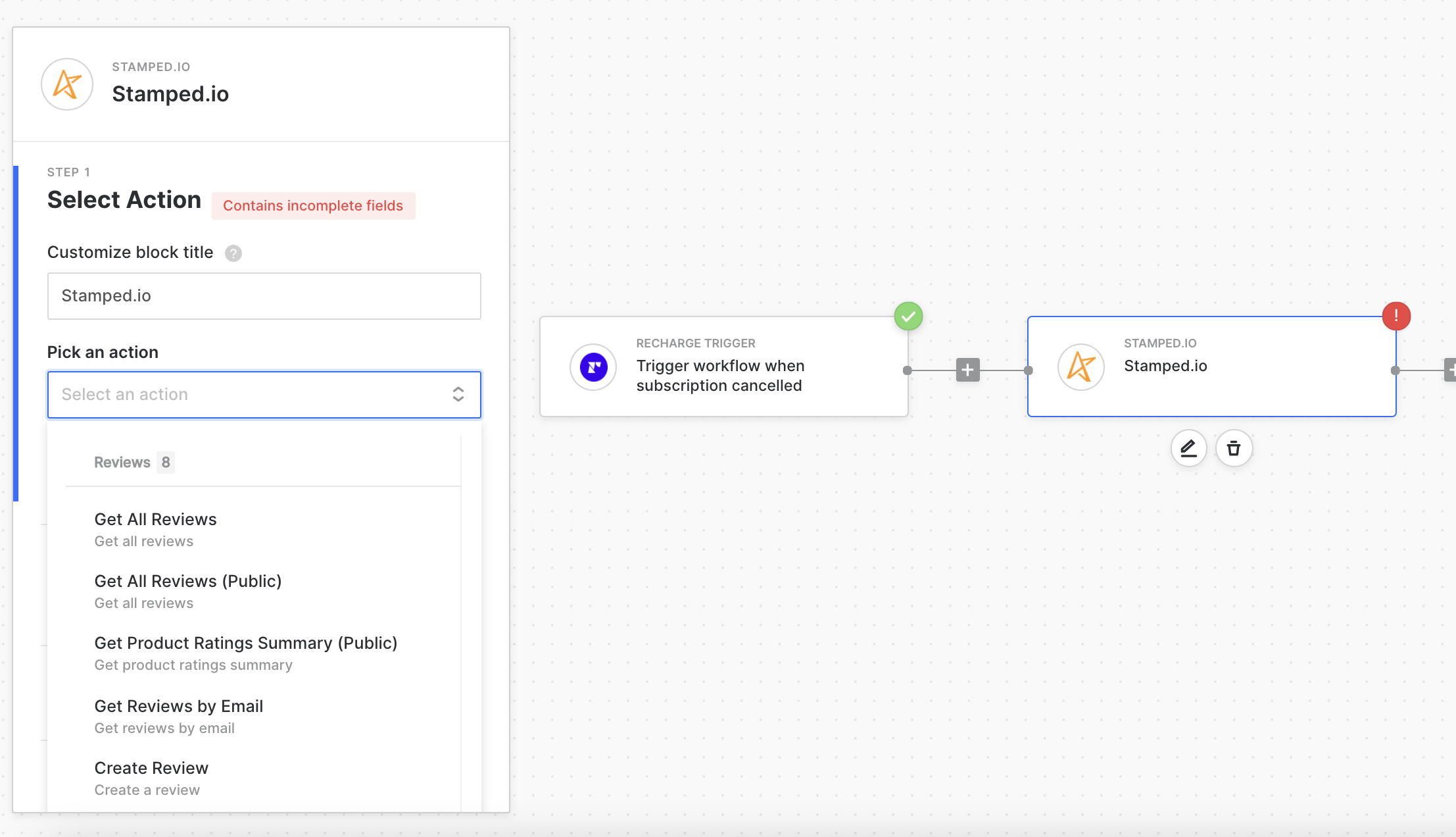Image resolution: width=1456 pixels, height=837 pixels.
Task: Click the green checkmark badge on Recharge trigger
Action: (x=908, y=317)
